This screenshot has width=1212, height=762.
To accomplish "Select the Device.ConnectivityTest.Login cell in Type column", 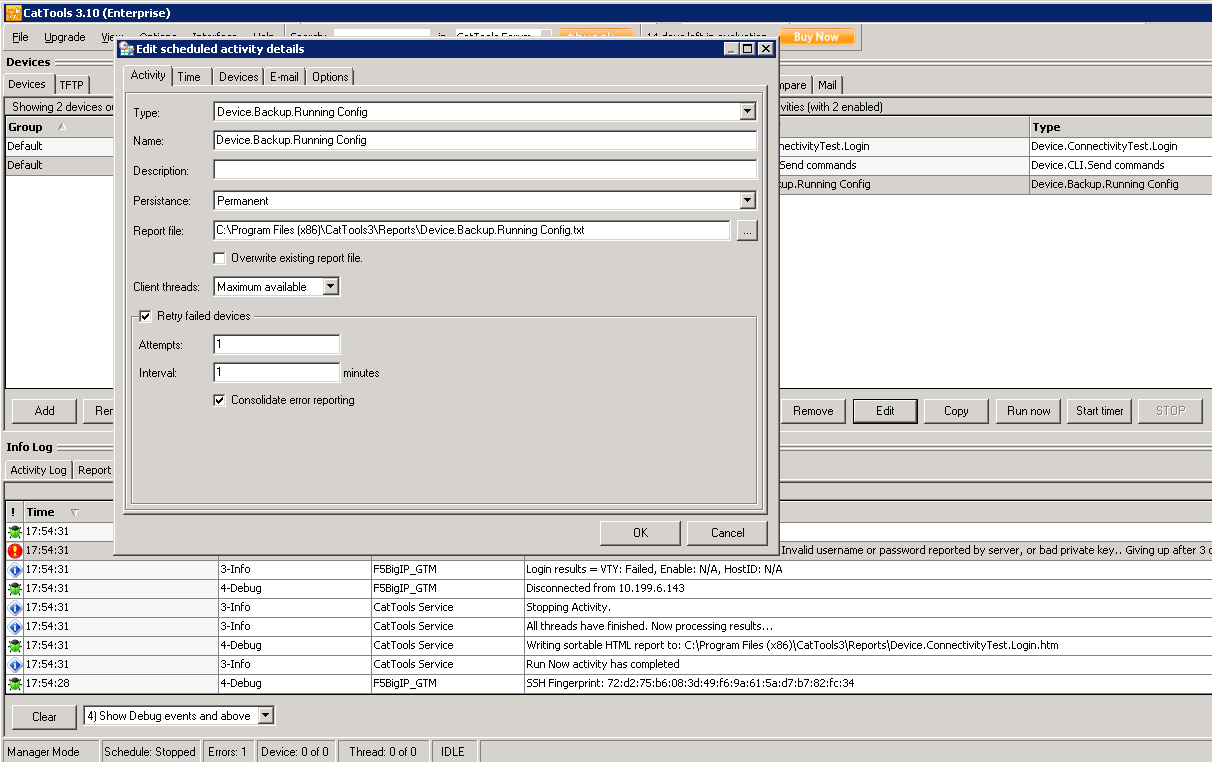I will click(1120, 146).
